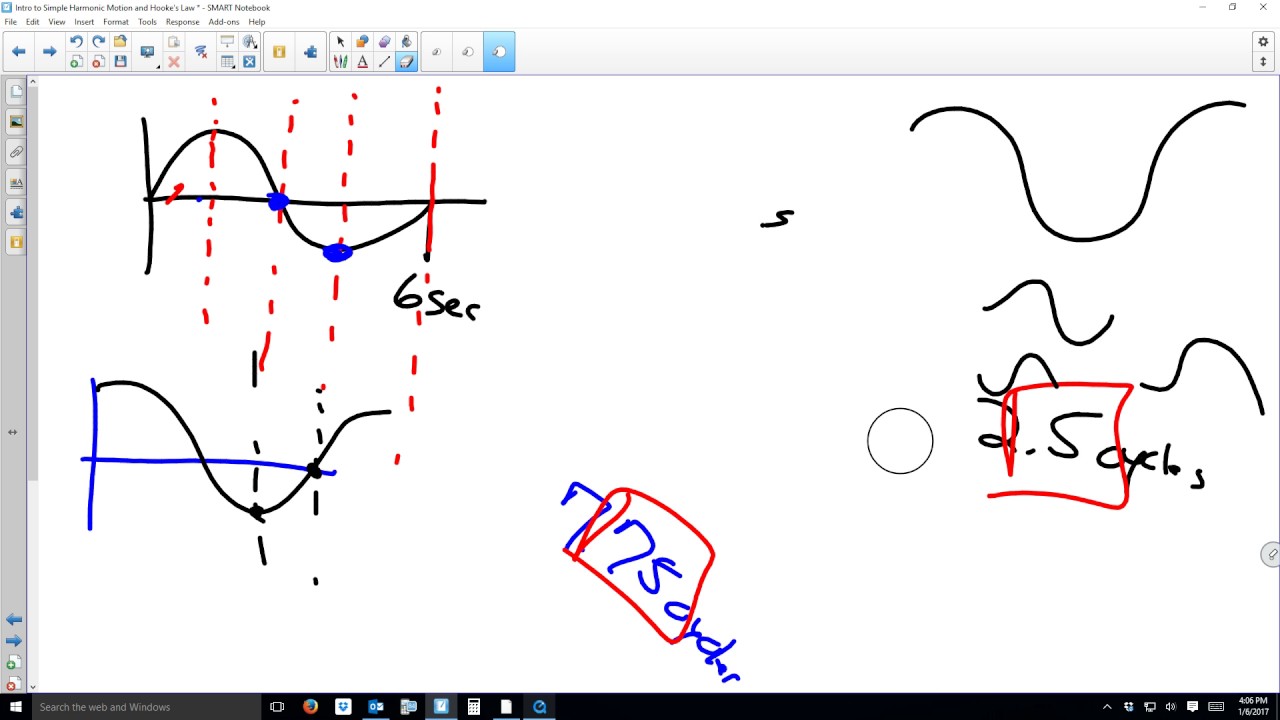Open the Add-ons menu
Image resolution: width=1280 pixels, height=720 pixels.
pyautogui.click(x=223, y=22)
